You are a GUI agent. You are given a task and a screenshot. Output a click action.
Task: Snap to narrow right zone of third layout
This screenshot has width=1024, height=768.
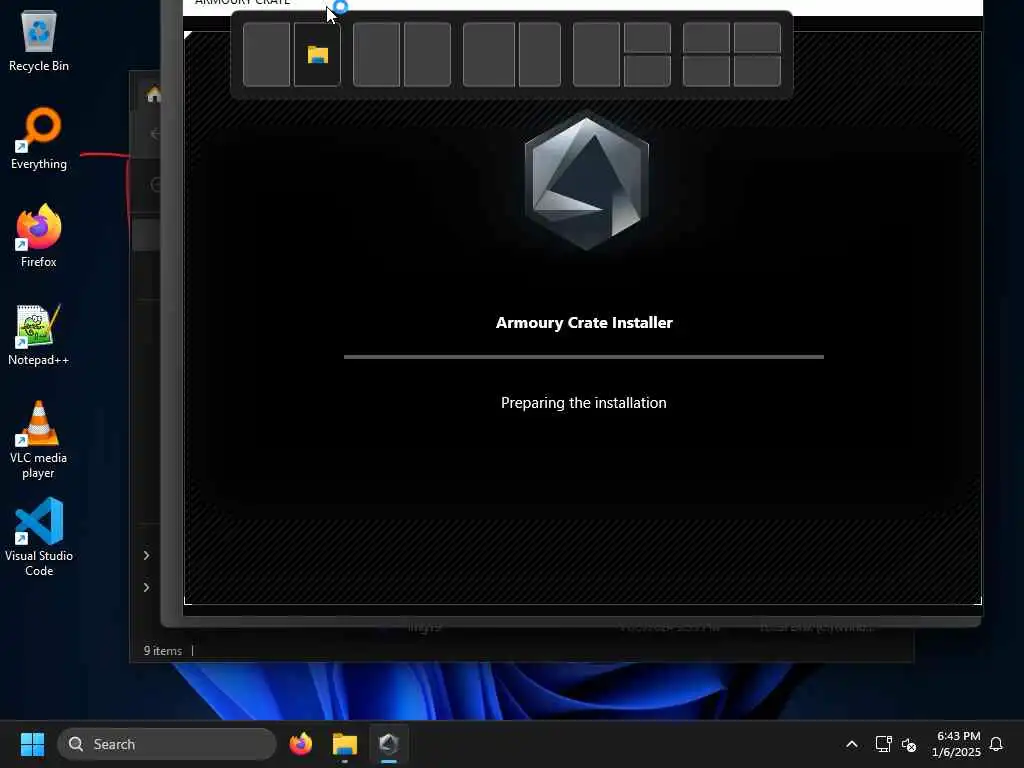coord(539,54)
